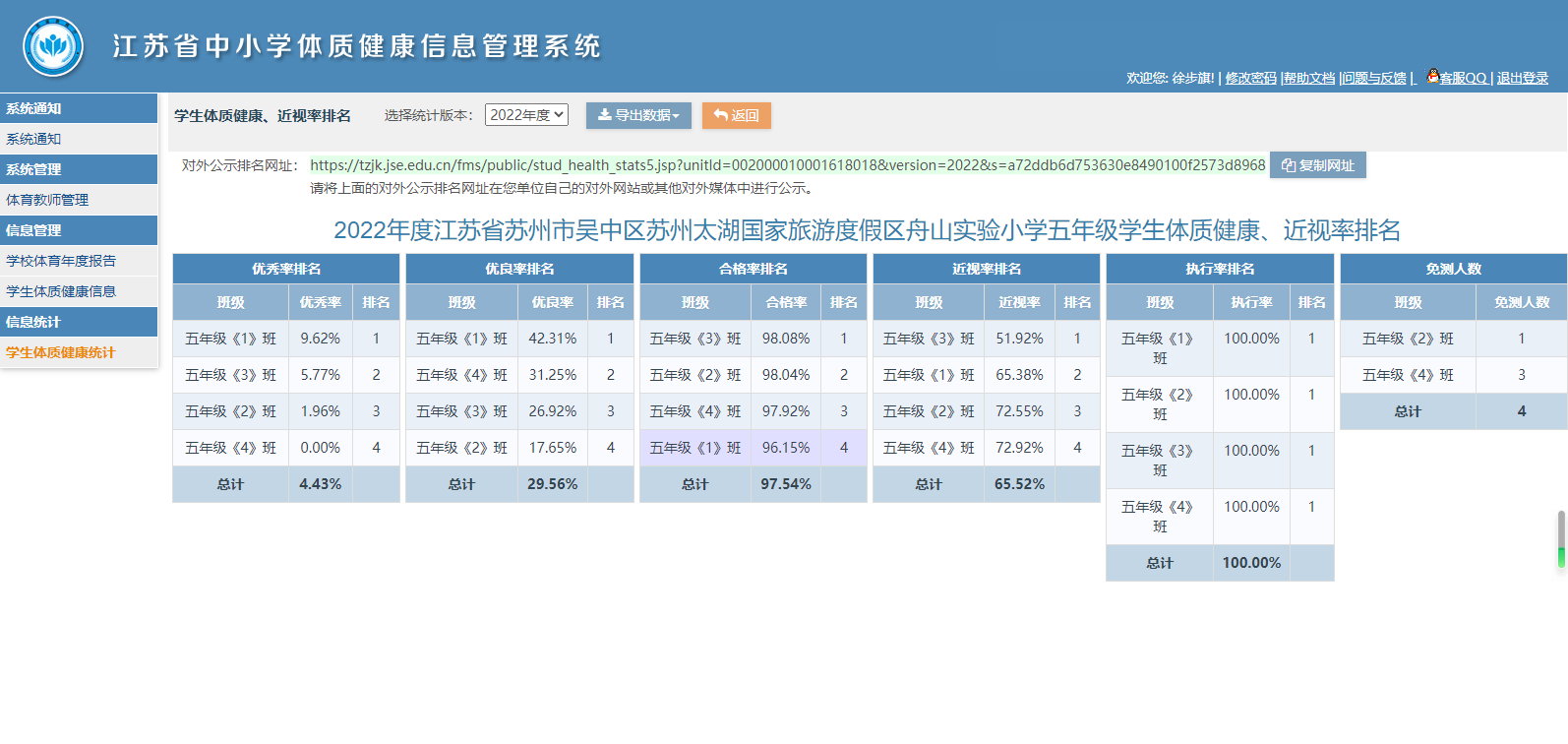
Task: Select the 29.56% total good rate
Action: coord(553,484)
